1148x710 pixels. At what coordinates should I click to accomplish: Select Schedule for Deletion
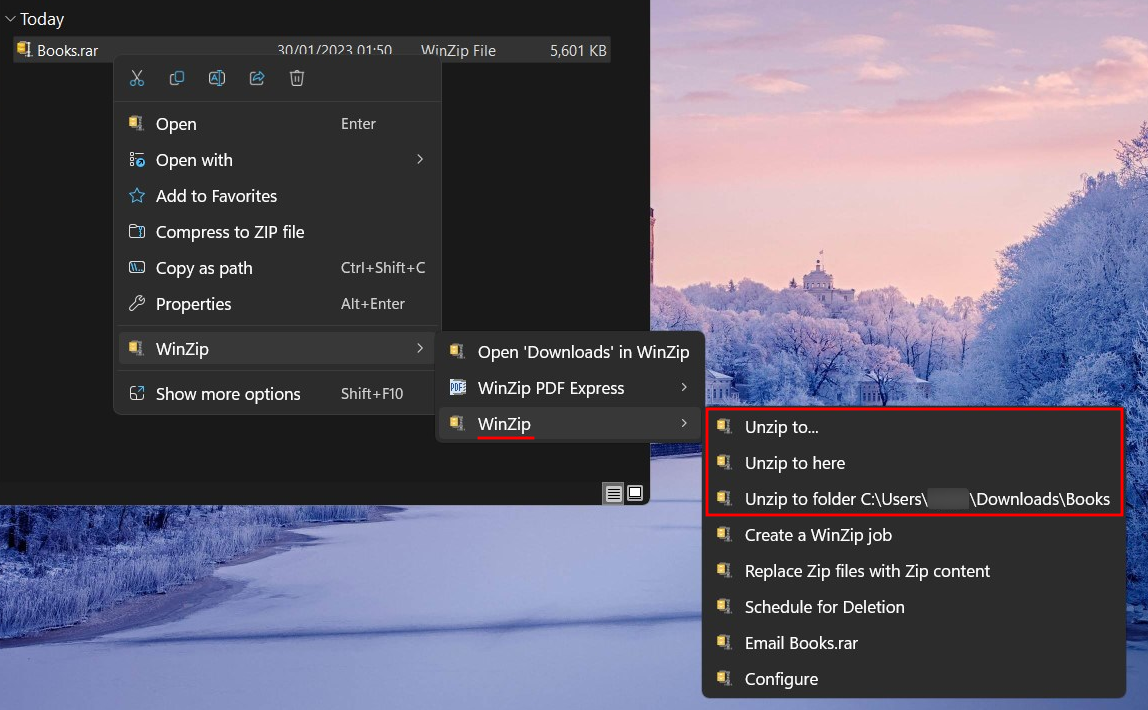click(824, 607)
